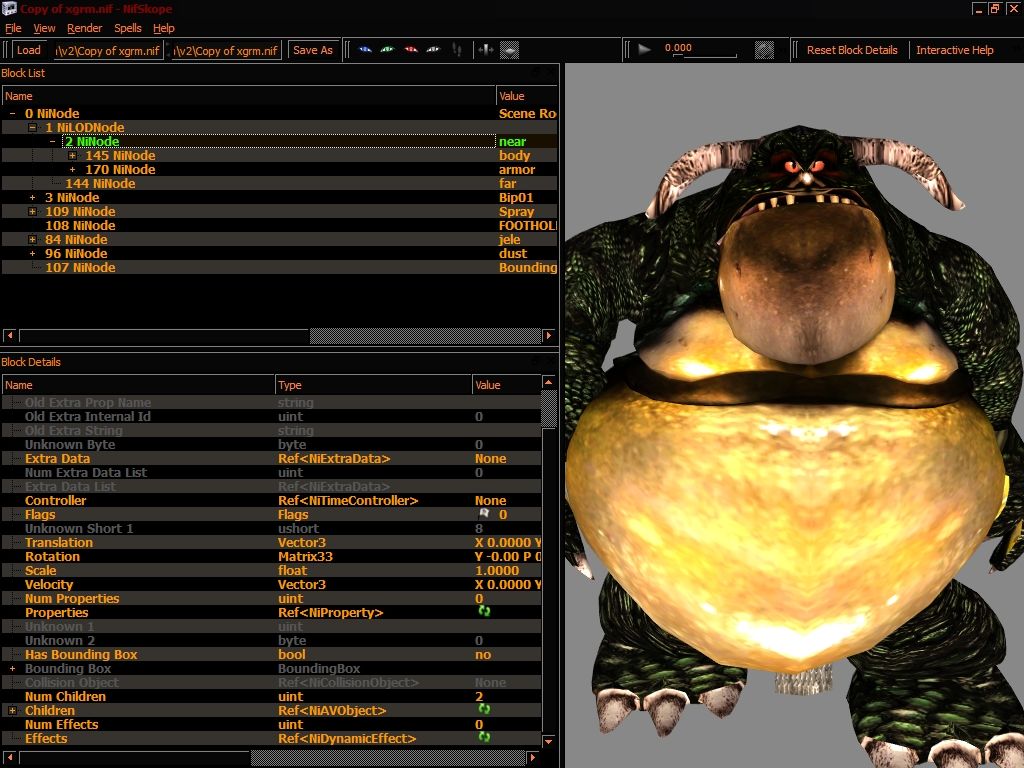Click the Load button
Image resolution: width=1024 pixels, height=768 pixels.
click(x=29, y=50)
